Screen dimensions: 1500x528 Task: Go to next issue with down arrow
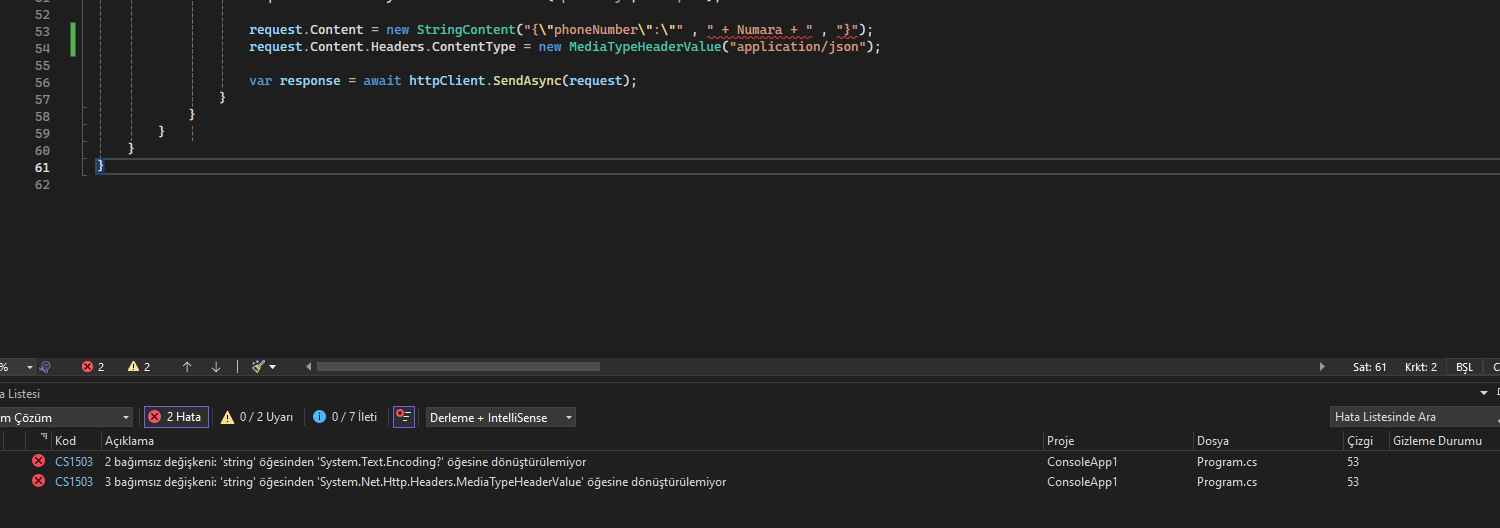pyautogui.click(x=216, y=367)
